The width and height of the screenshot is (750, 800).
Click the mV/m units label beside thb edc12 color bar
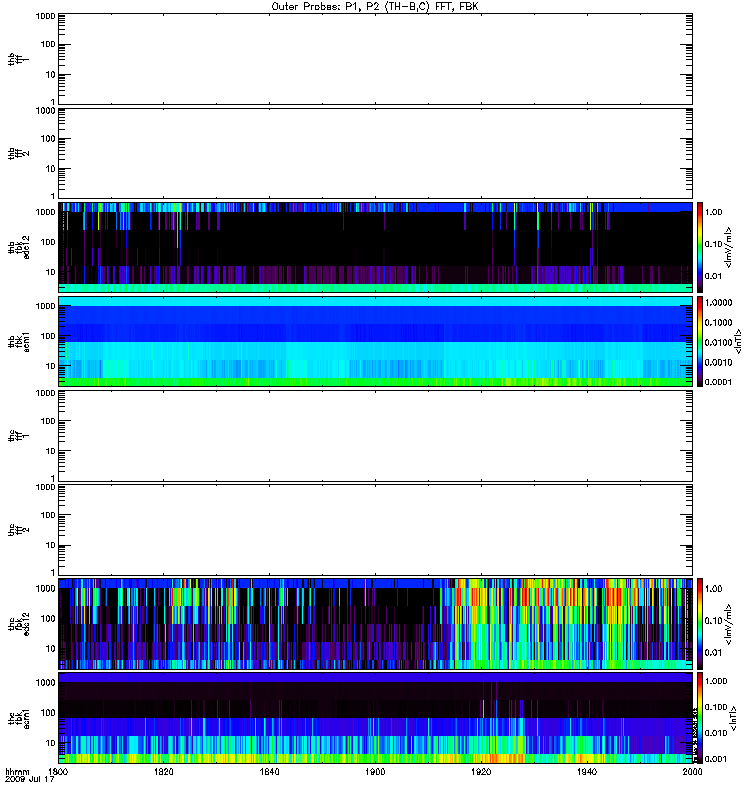coord(728,247)
